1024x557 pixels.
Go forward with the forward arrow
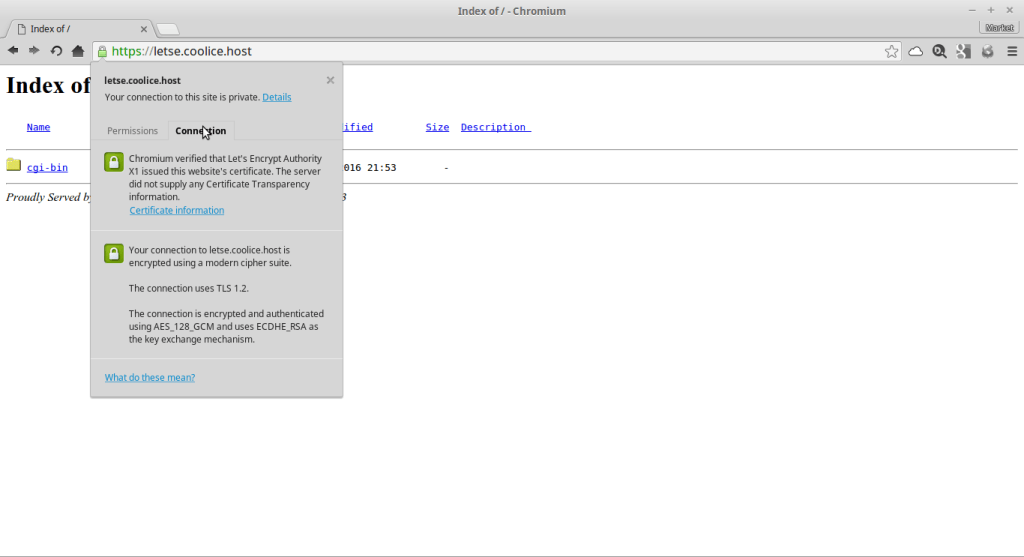point(34,51)
